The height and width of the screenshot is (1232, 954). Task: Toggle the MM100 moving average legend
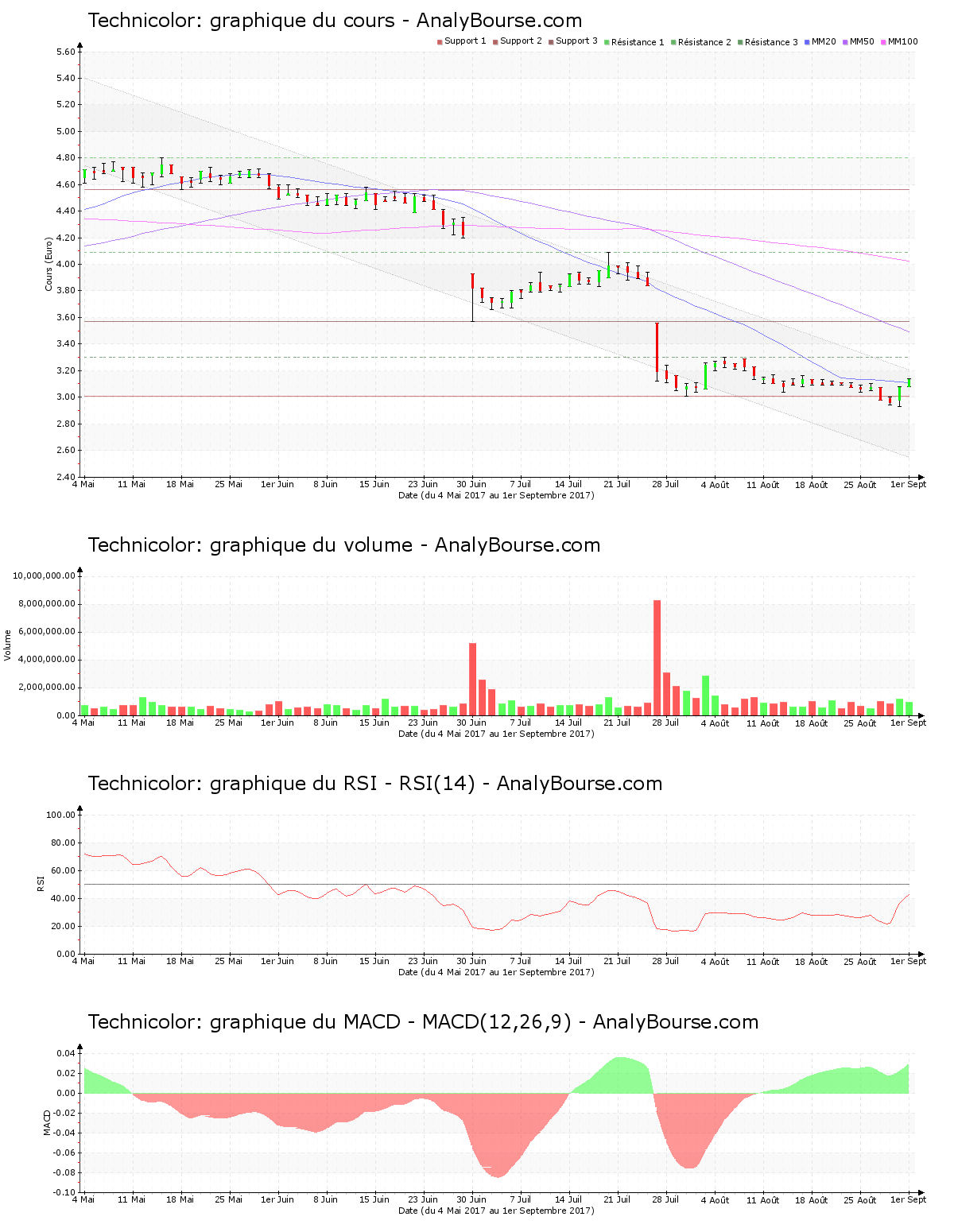pos(898,41)
